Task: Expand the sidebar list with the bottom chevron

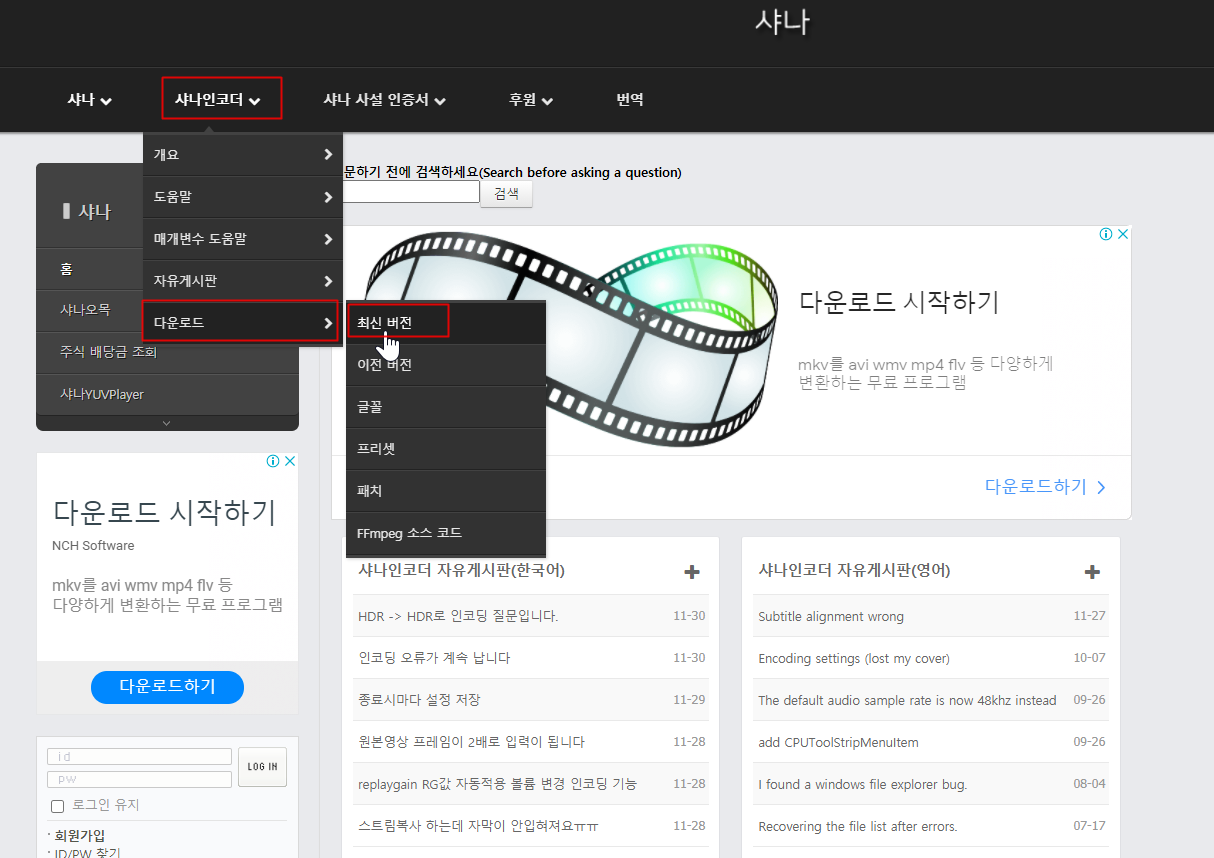Action: (167, 423)
